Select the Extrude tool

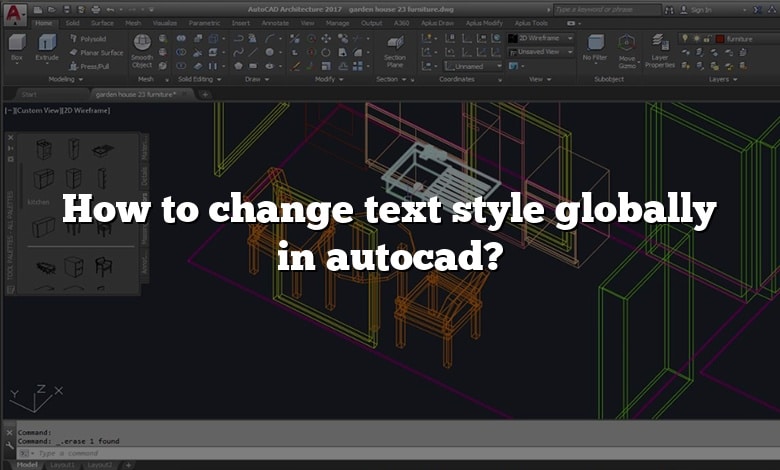click(x=47, y=49)
